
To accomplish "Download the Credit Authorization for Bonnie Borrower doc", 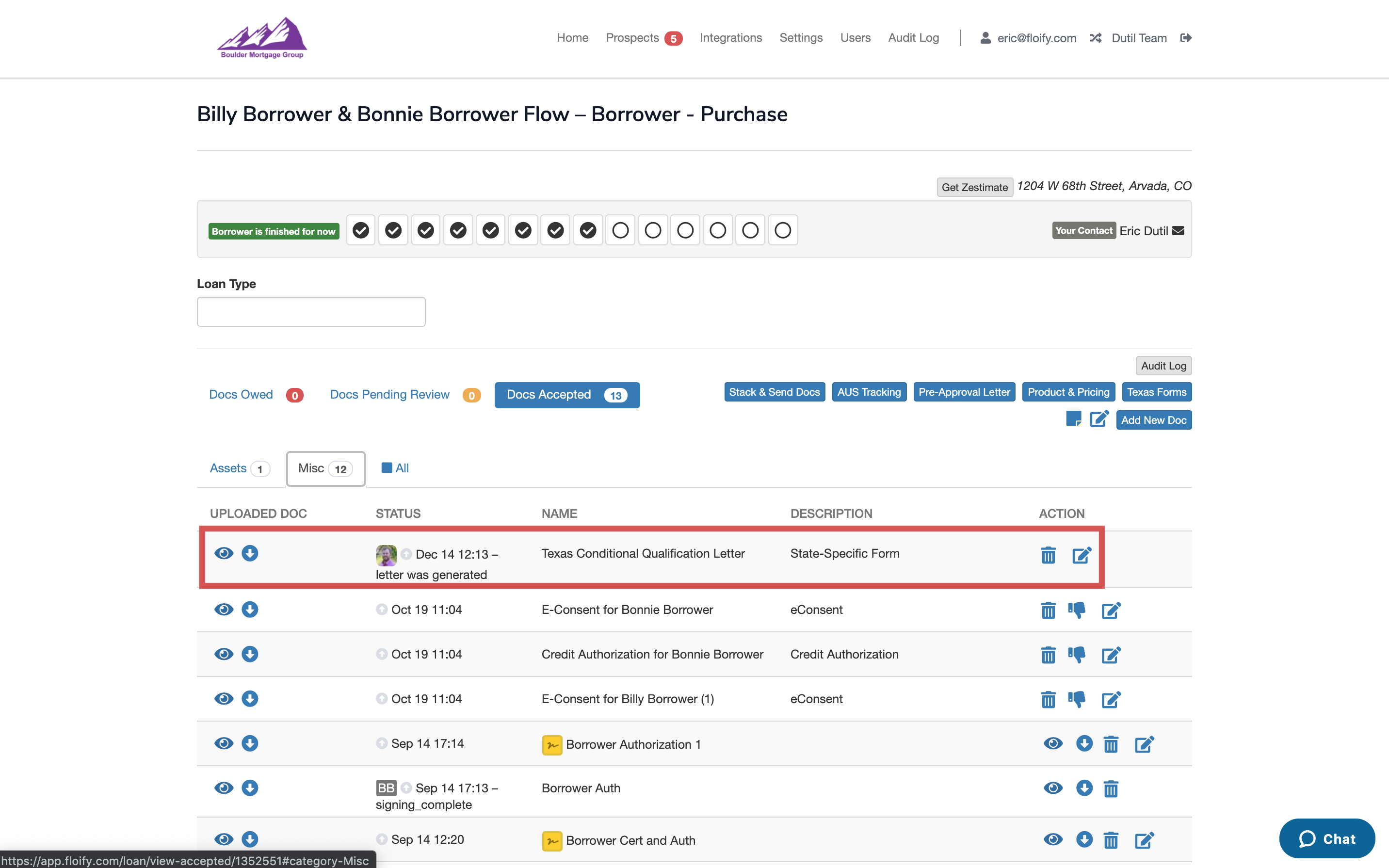I will pos(250,654).
